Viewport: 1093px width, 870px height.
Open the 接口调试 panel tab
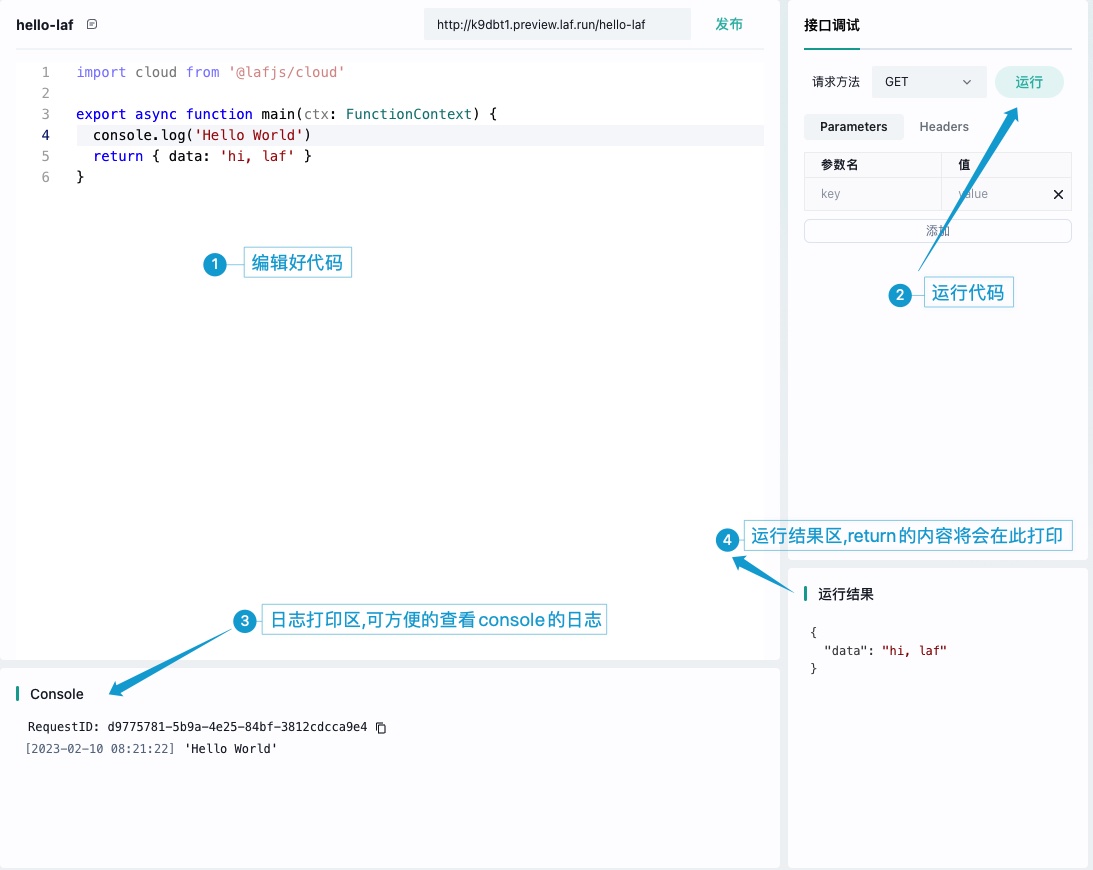831,25
